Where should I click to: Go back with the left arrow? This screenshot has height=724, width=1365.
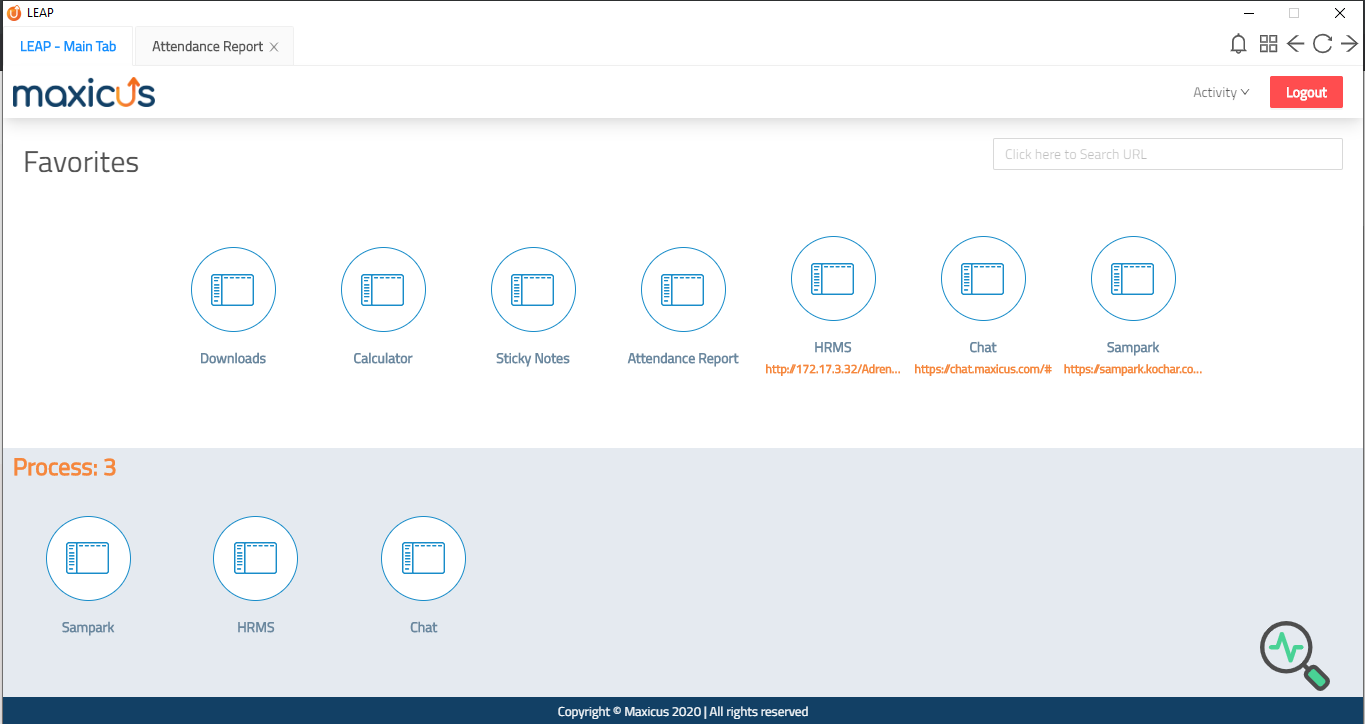[x=1295, y=44]
